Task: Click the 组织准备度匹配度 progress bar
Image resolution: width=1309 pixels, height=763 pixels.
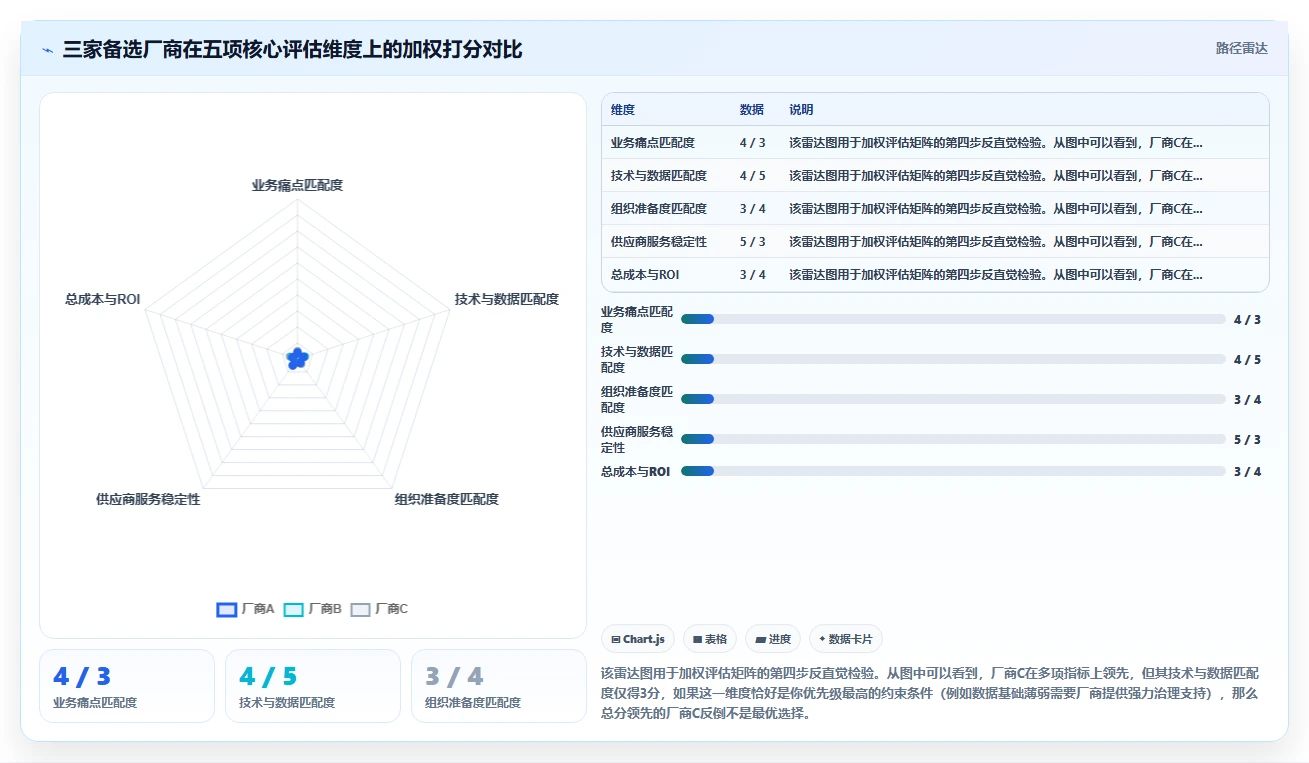Action: pyautogui.click(x=953, y=399)
